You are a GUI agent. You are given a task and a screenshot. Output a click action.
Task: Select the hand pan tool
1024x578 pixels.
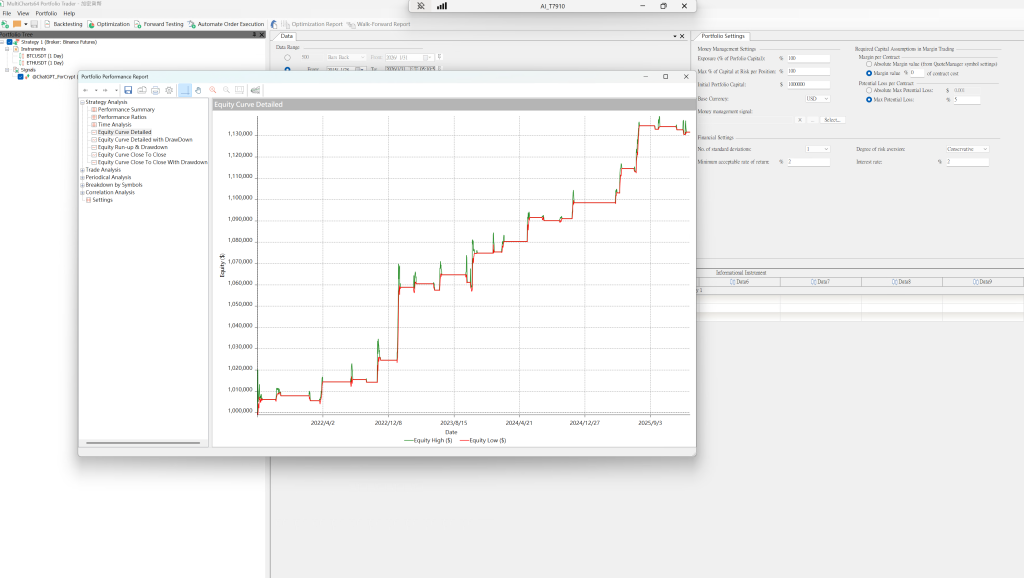198,90
